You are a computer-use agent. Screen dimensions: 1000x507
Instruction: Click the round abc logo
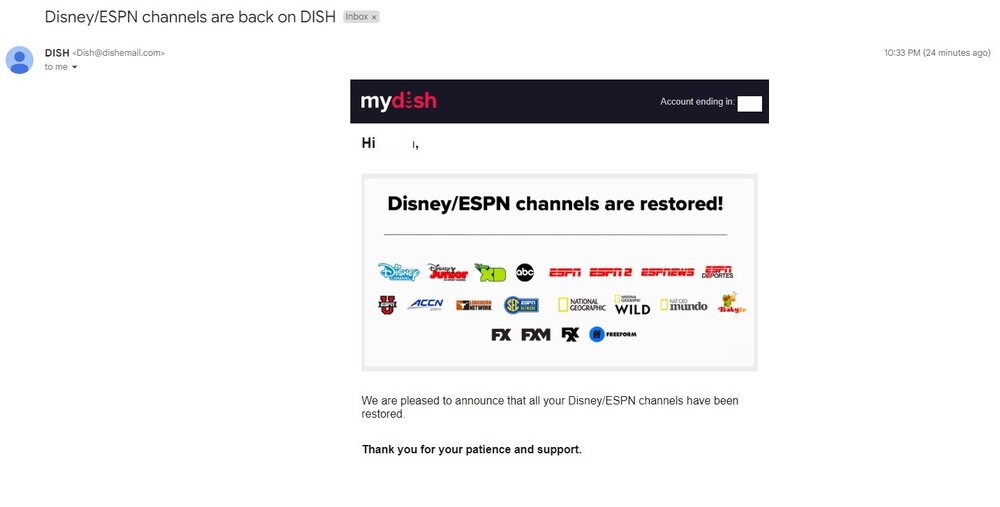click(x=525, y=272)
